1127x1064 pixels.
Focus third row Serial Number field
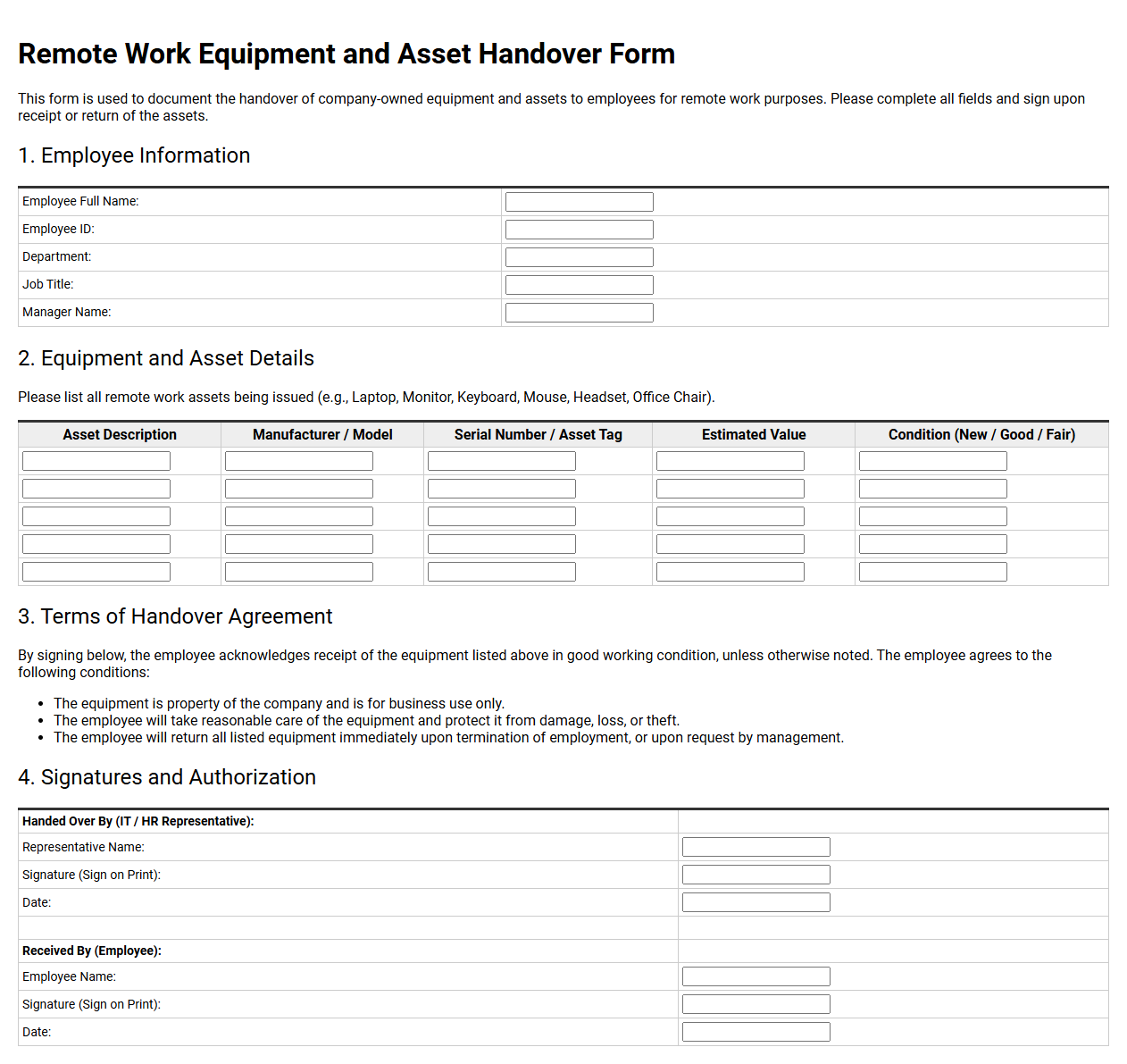[x=502, y=516]
